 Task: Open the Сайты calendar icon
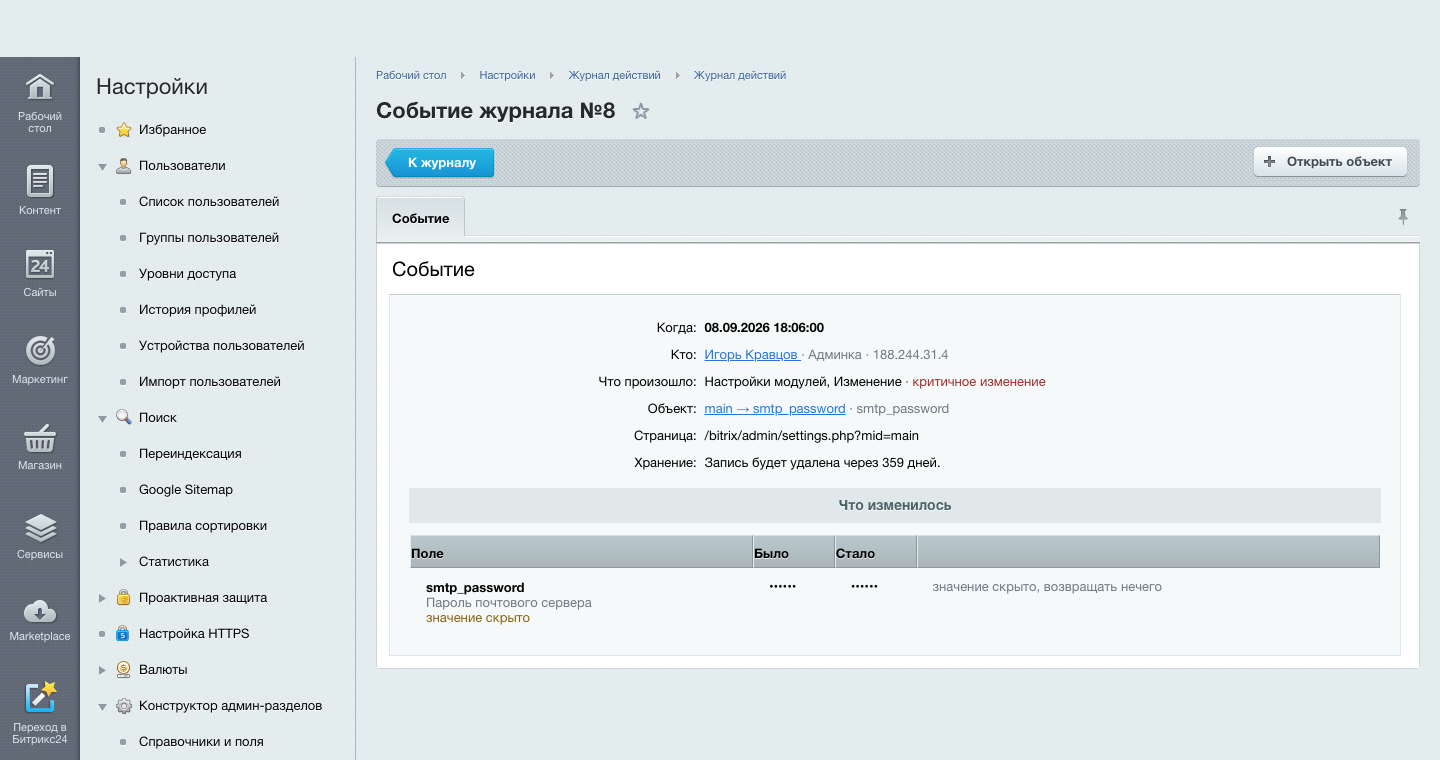(40, 264)
